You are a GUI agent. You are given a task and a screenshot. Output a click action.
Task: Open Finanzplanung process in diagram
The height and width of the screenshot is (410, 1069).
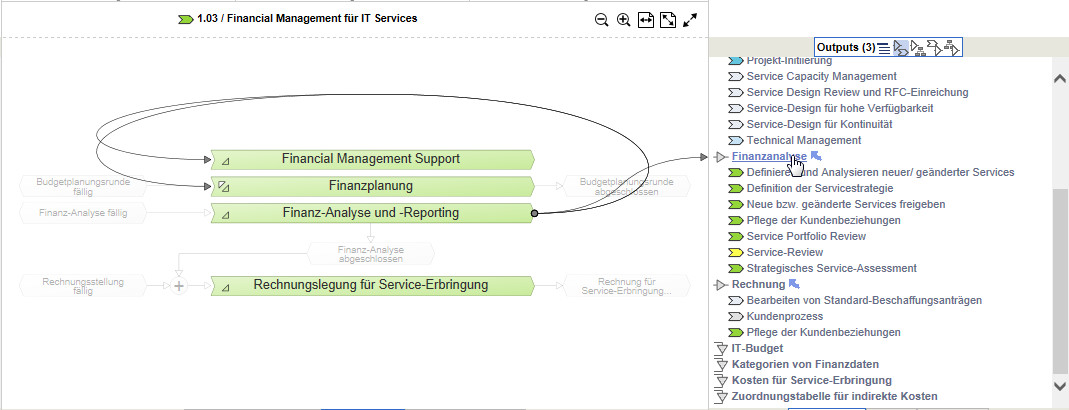(370, 186)
